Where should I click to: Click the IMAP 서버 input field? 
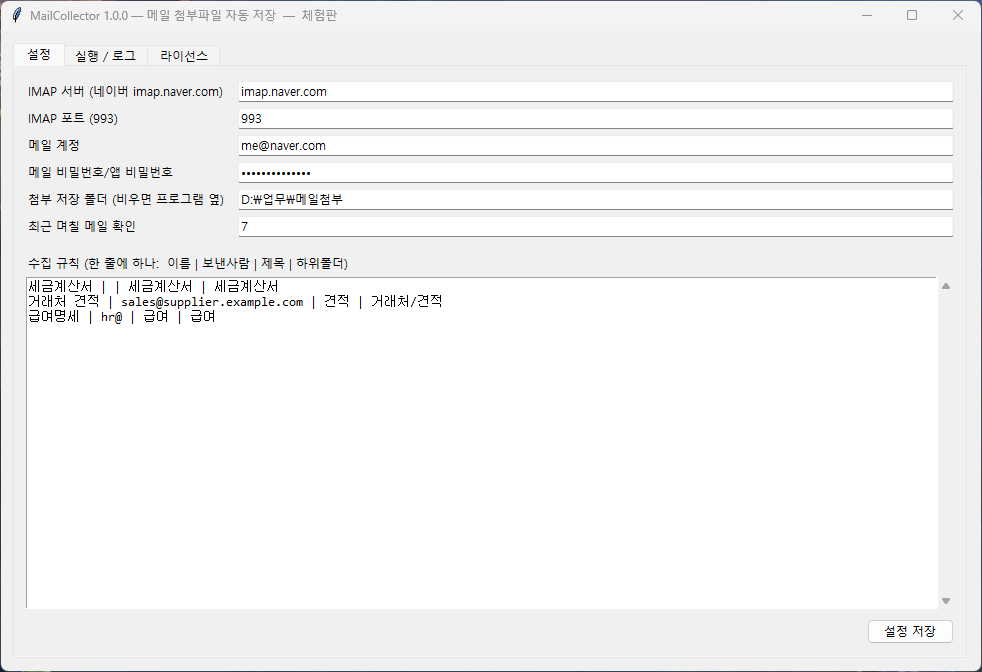596,91
